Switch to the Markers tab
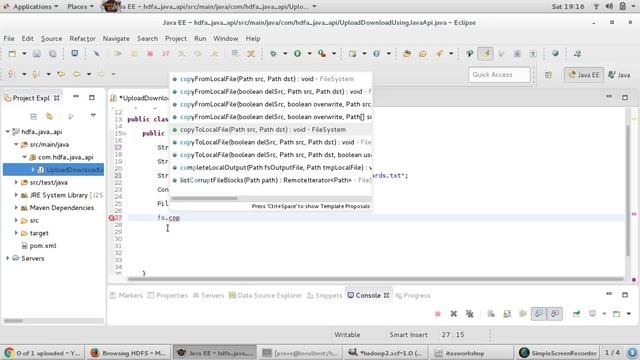 (126, 295)
